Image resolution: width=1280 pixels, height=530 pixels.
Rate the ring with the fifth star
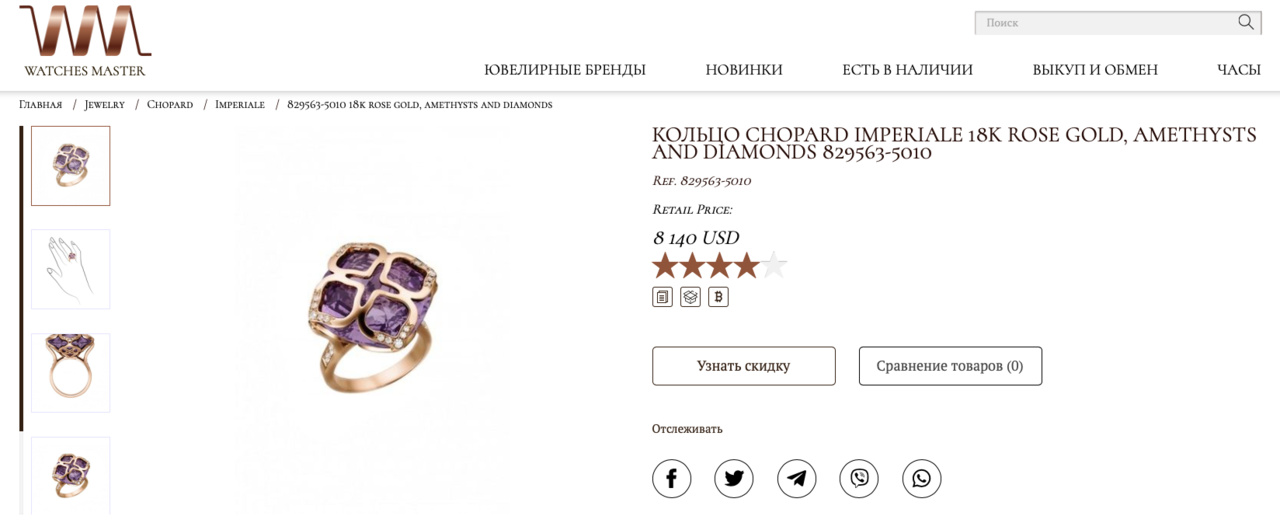coord(774,266)
